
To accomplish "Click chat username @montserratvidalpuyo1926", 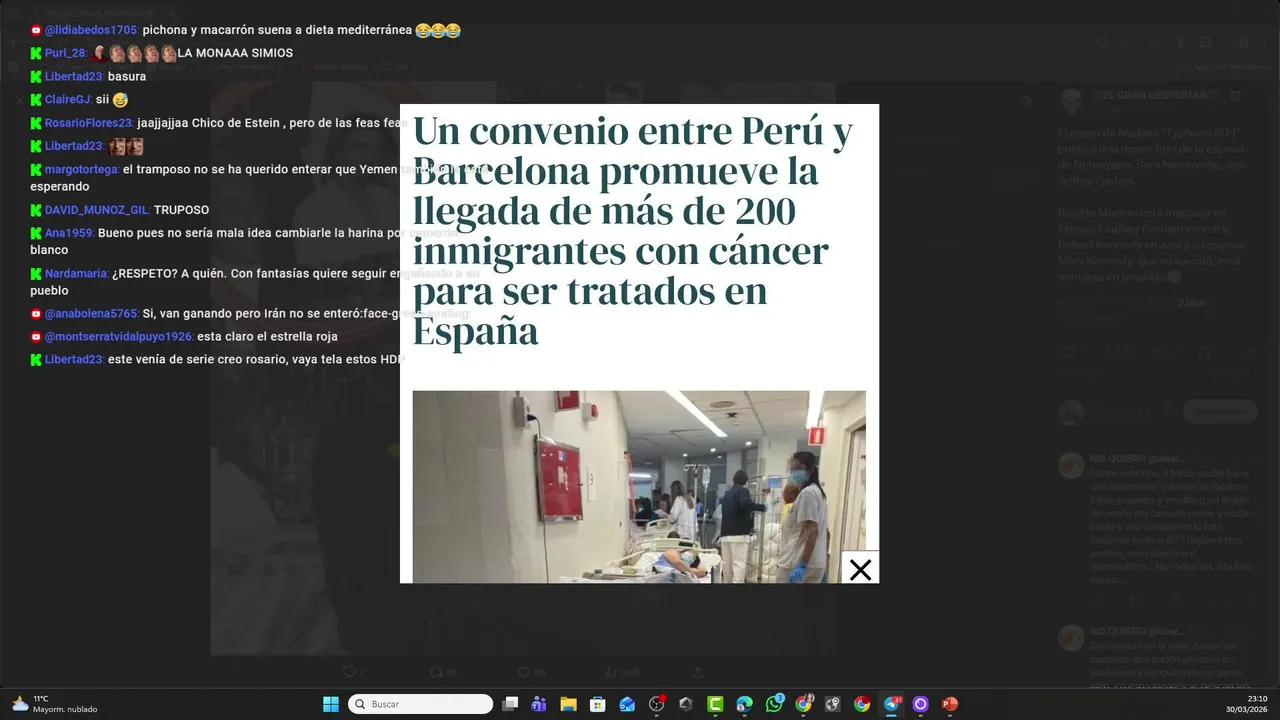I will 119,337.
